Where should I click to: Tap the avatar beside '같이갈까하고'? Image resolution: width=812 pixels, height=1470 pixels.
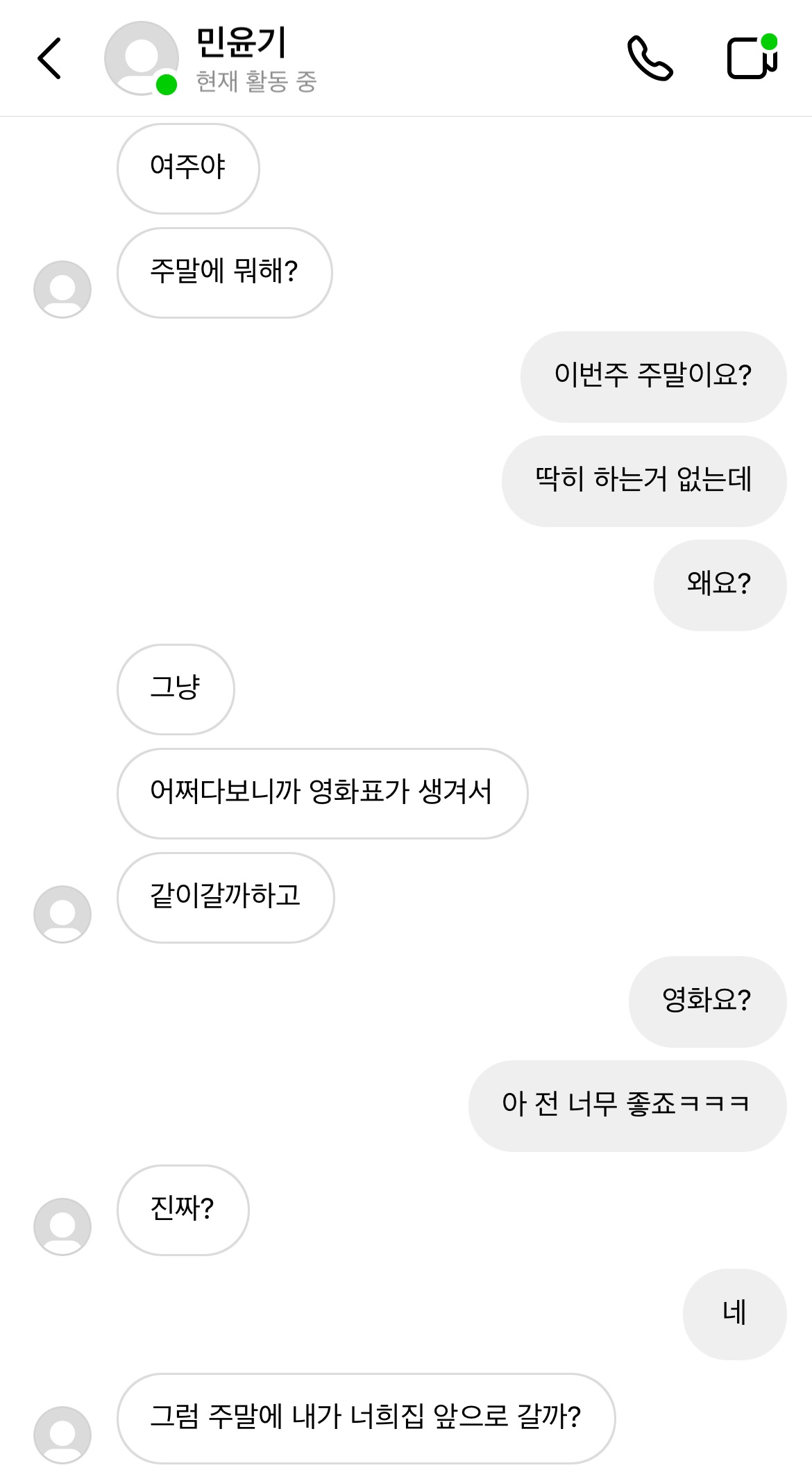(x=62, y=914)
